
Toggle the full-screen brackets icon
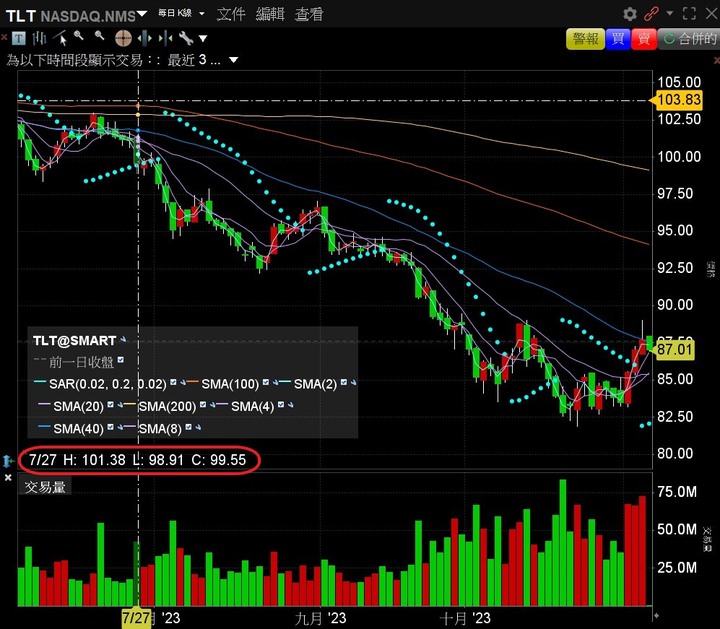[x=689, y=14]
